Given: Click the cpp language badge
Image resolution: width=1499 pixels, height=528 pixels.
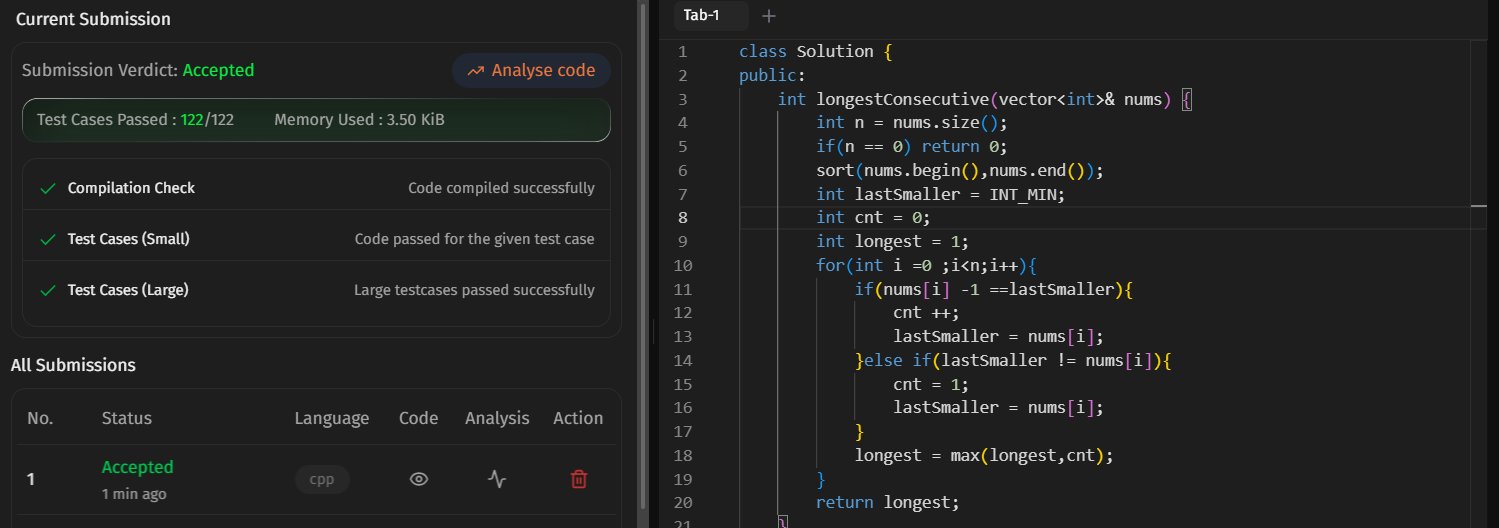Looking at the screenshot, I should 322,479.
